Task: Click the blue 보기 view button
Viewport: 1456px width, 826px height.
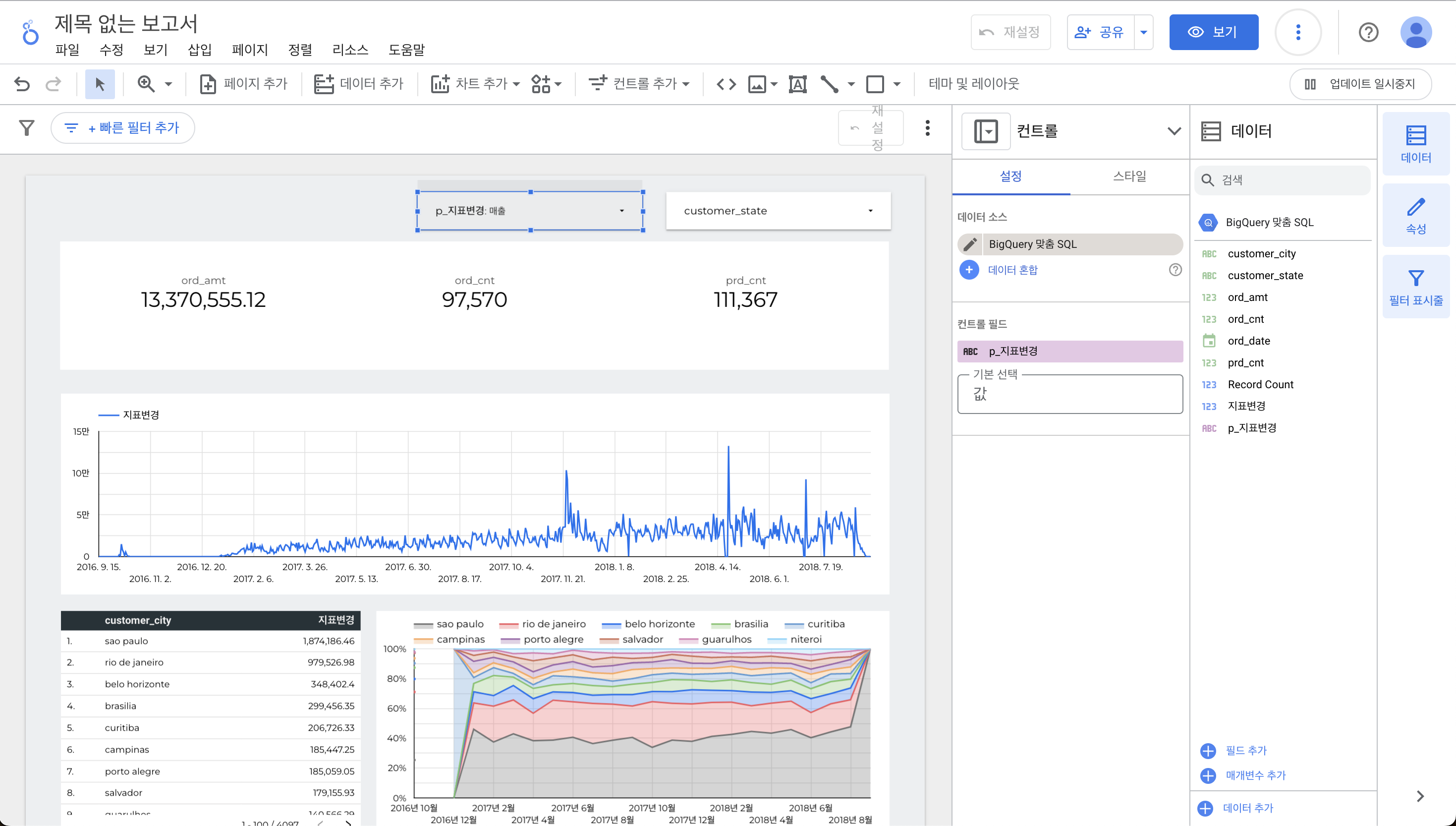Action: click(x=1213, y=32)
